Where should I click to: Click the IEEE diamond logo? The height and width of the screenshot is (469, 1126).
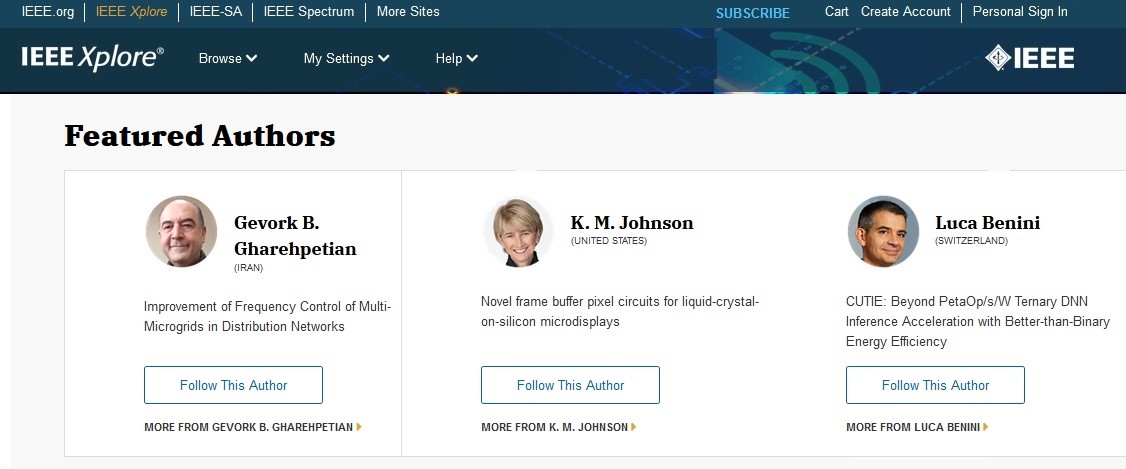tap(1029, 58)
